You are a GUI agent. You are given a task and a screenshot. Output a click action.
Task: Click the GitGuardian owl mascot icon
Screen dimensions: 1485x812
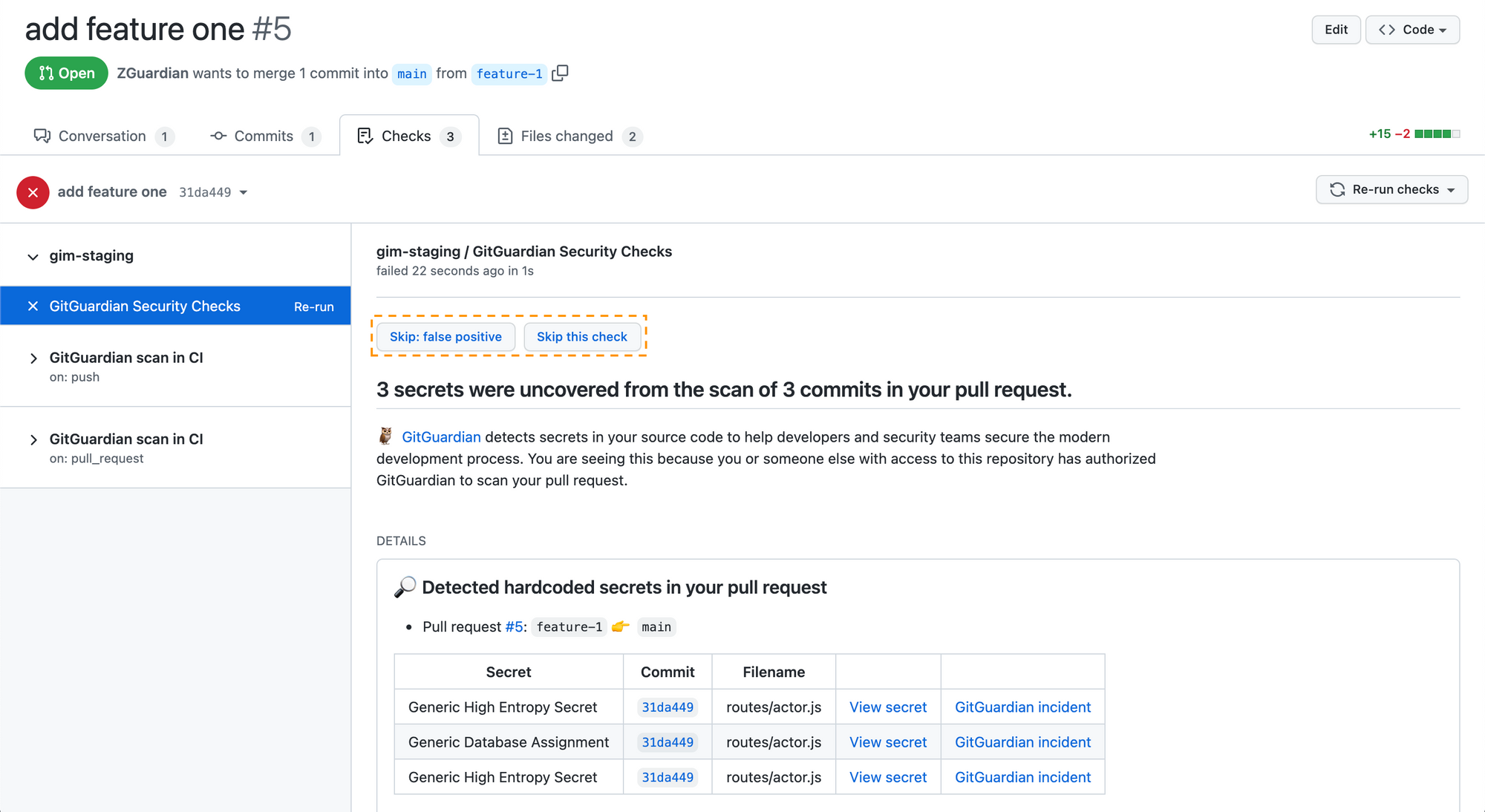[x=385, y=436]
